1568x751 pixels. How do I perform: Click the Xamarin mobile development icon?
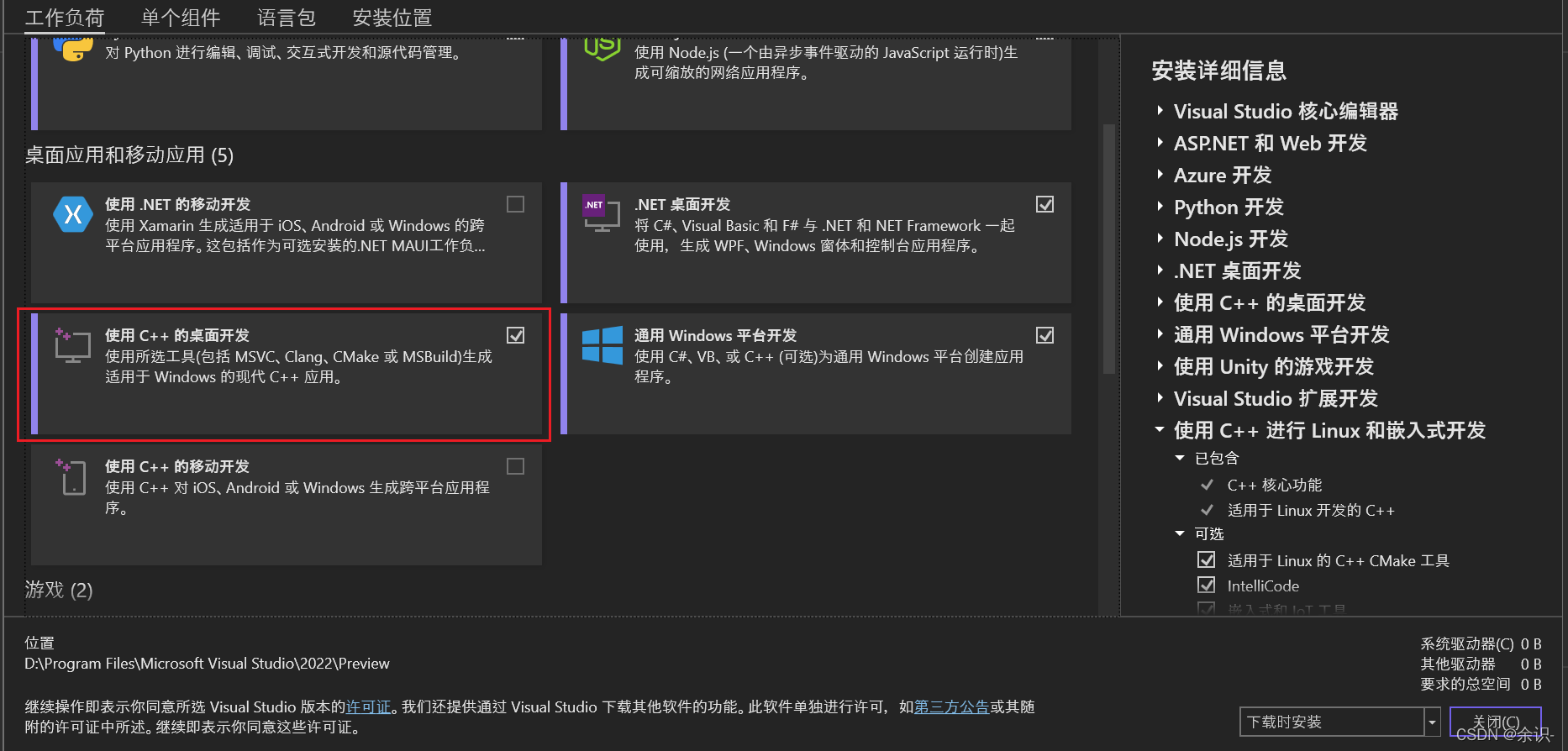[x=73, y=214]
